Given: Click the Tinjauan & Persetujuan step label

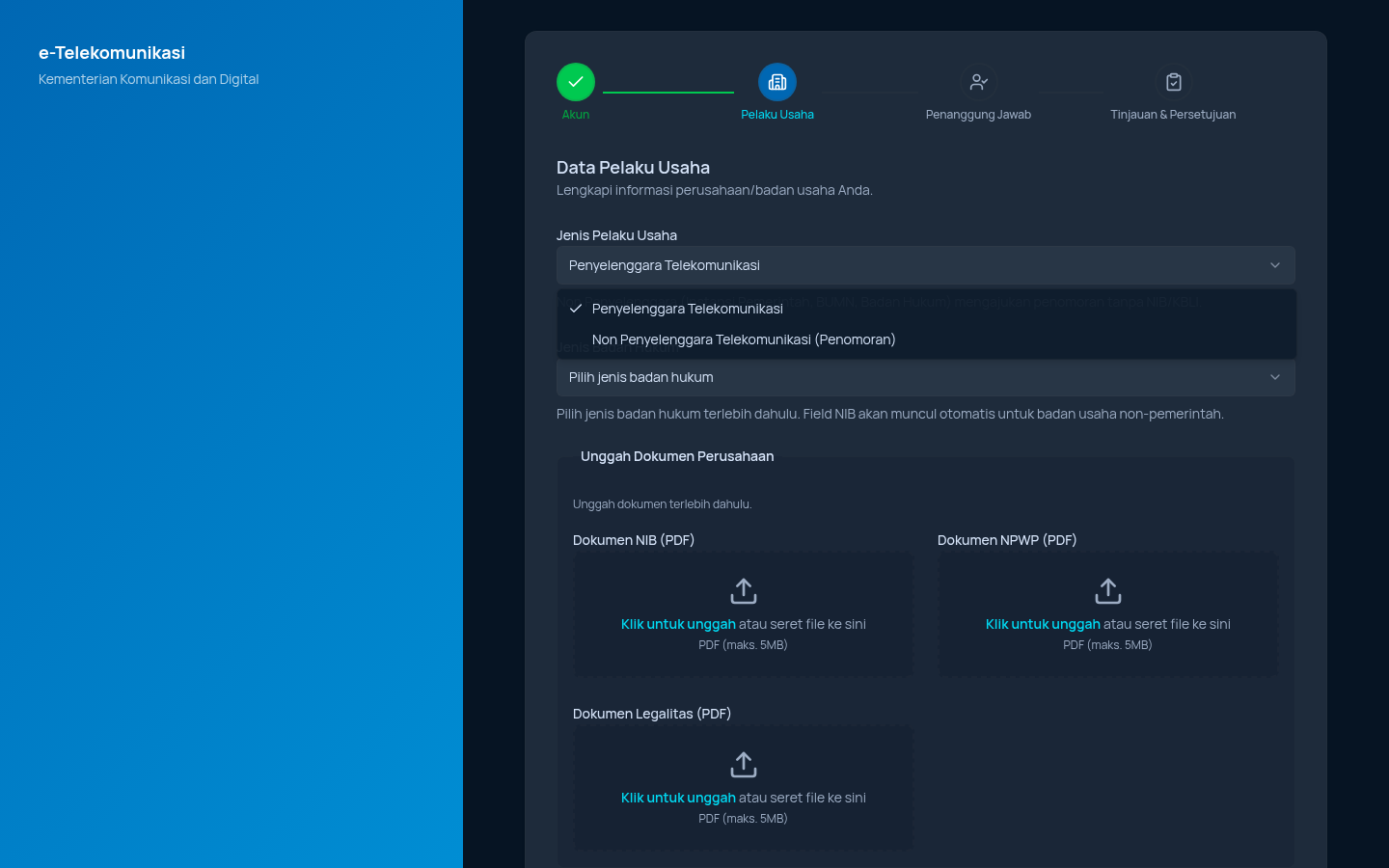Looking at the screenshot, I should click(1173, 115).
